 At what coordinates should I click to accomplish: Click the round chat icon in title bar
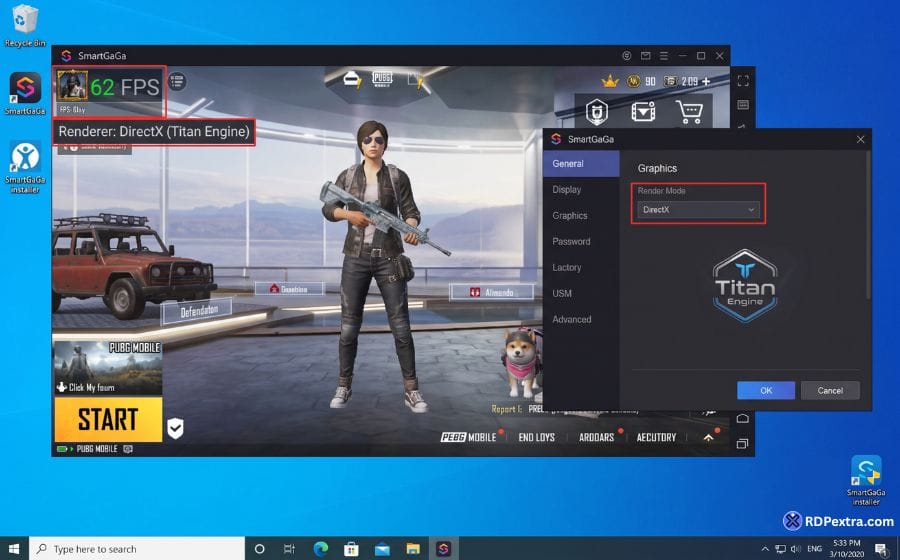pos(627,56)
